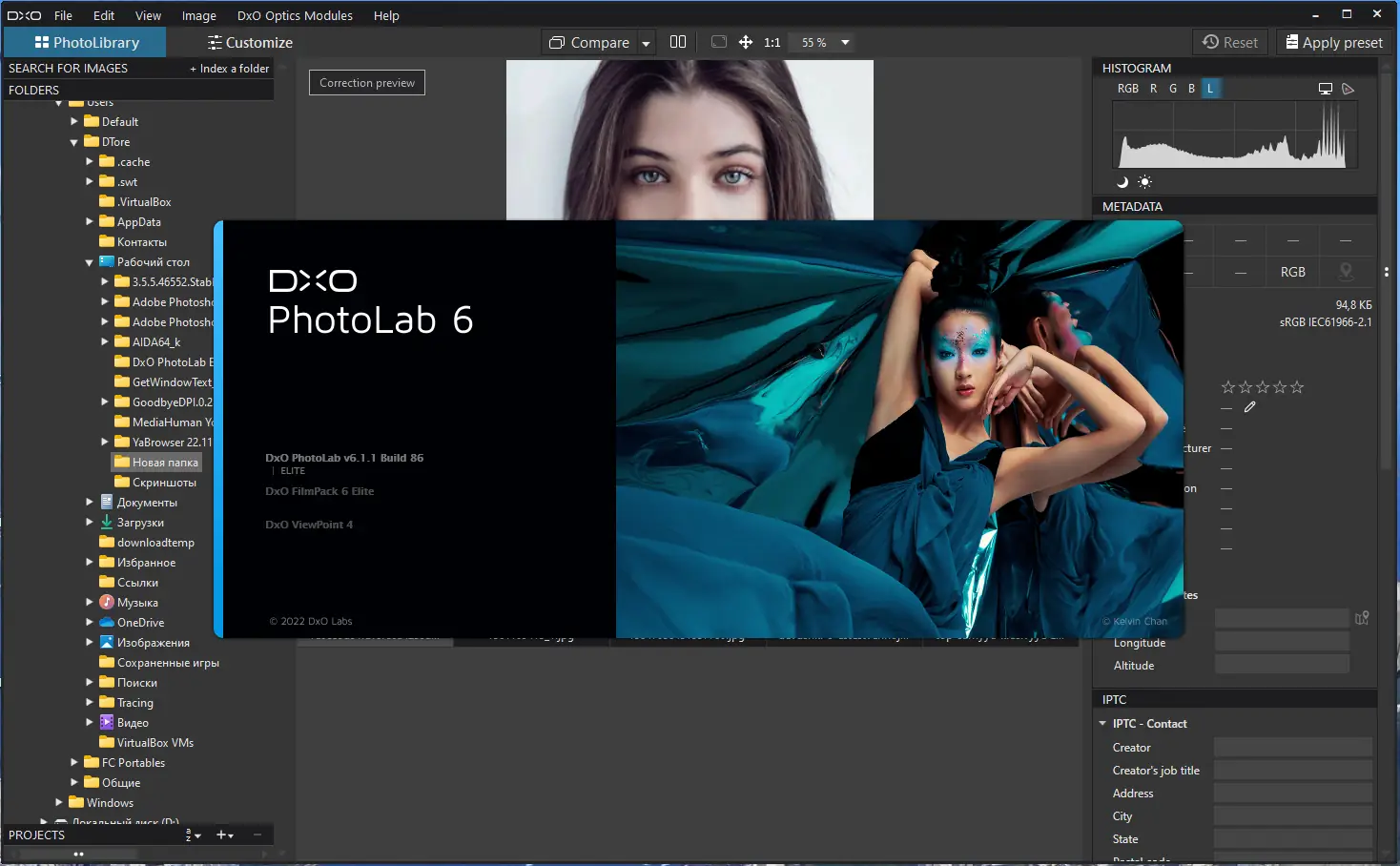
Task: Click the Creator input field
Action: tap(1292, 748)
